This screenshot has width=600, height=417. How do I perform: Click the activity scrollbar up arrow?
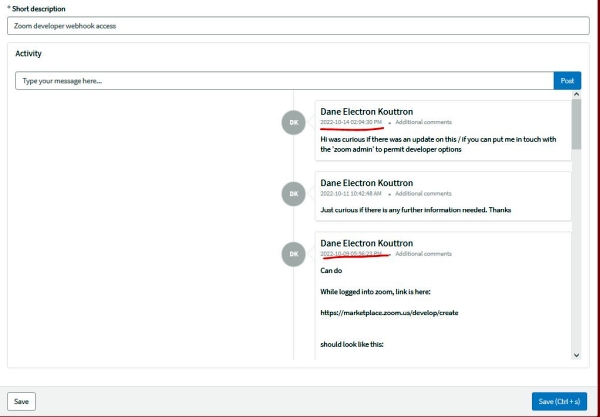576,94
